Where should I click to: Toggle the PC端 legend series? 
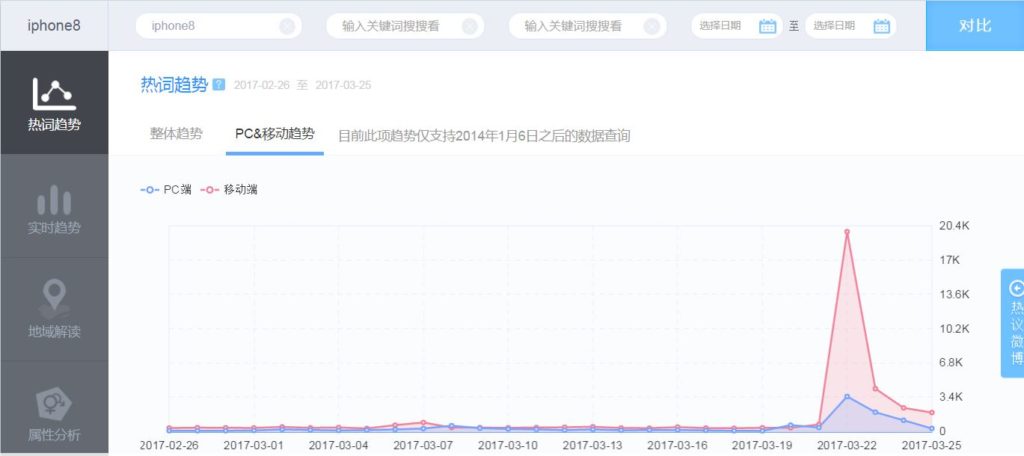[166, 189]
